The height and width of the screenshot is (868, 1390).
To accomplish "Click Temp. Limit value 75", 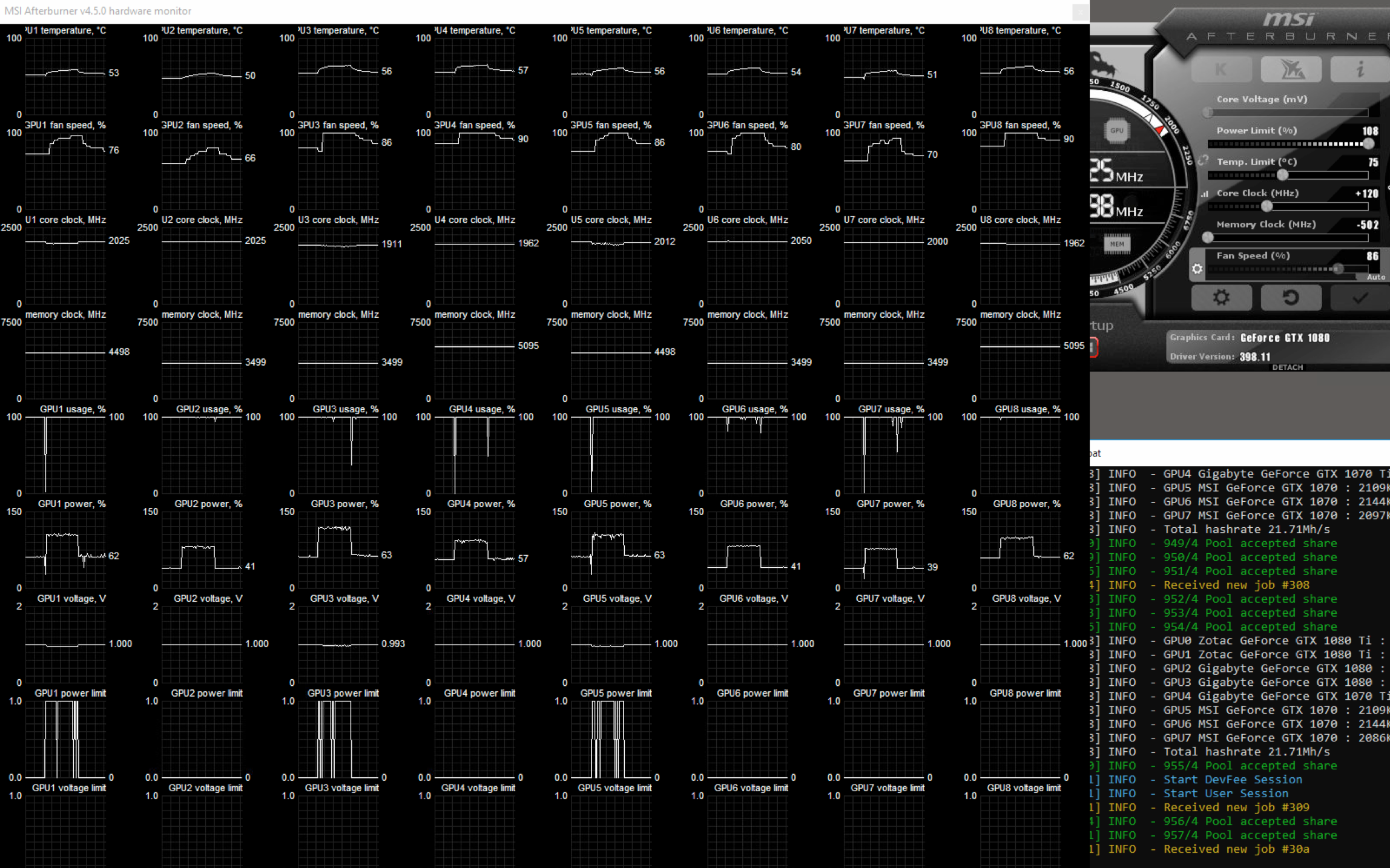I will pos(1373,162).
